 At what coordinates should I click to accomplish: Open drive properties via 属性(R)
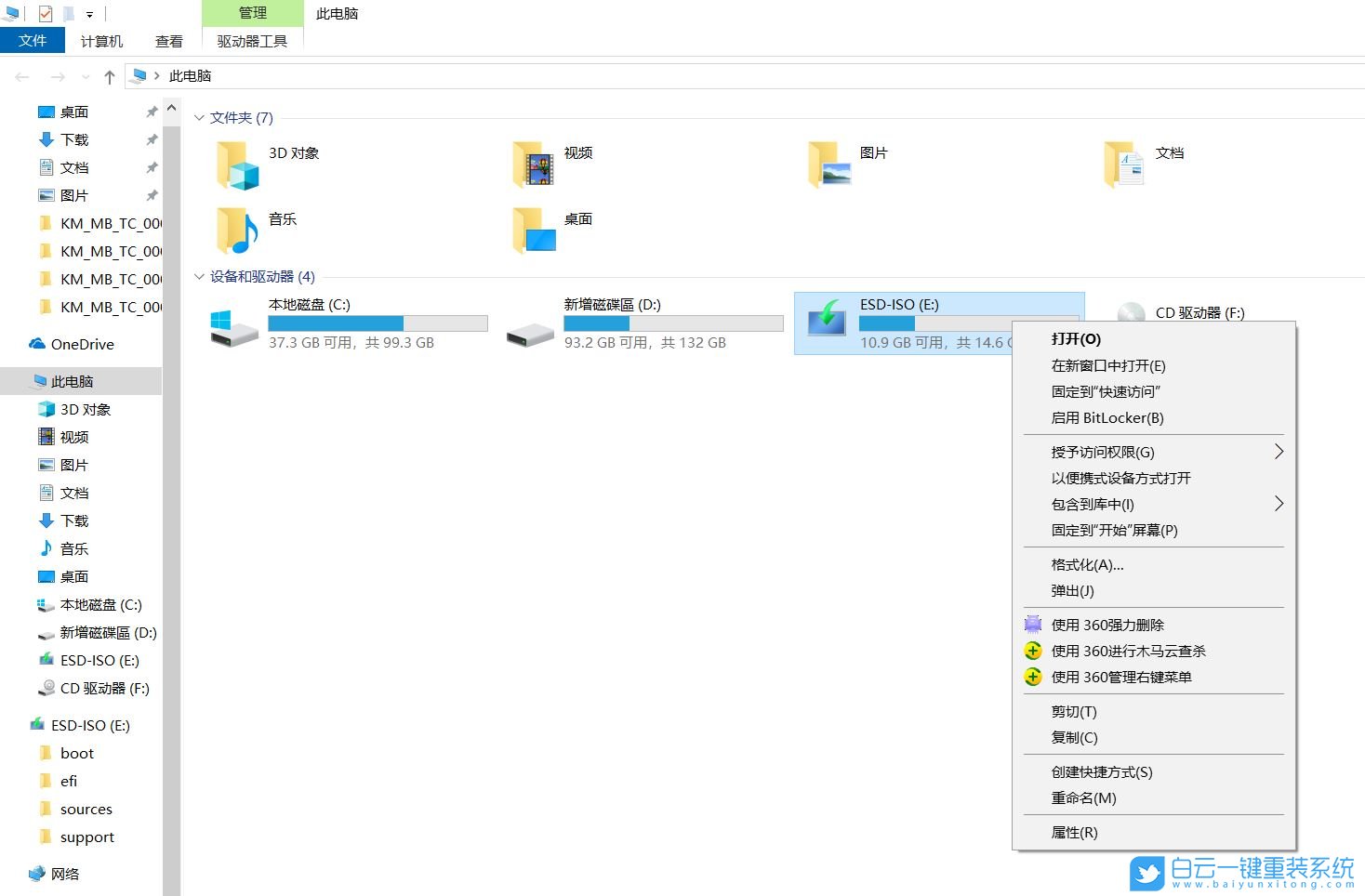click(1073, 832)
